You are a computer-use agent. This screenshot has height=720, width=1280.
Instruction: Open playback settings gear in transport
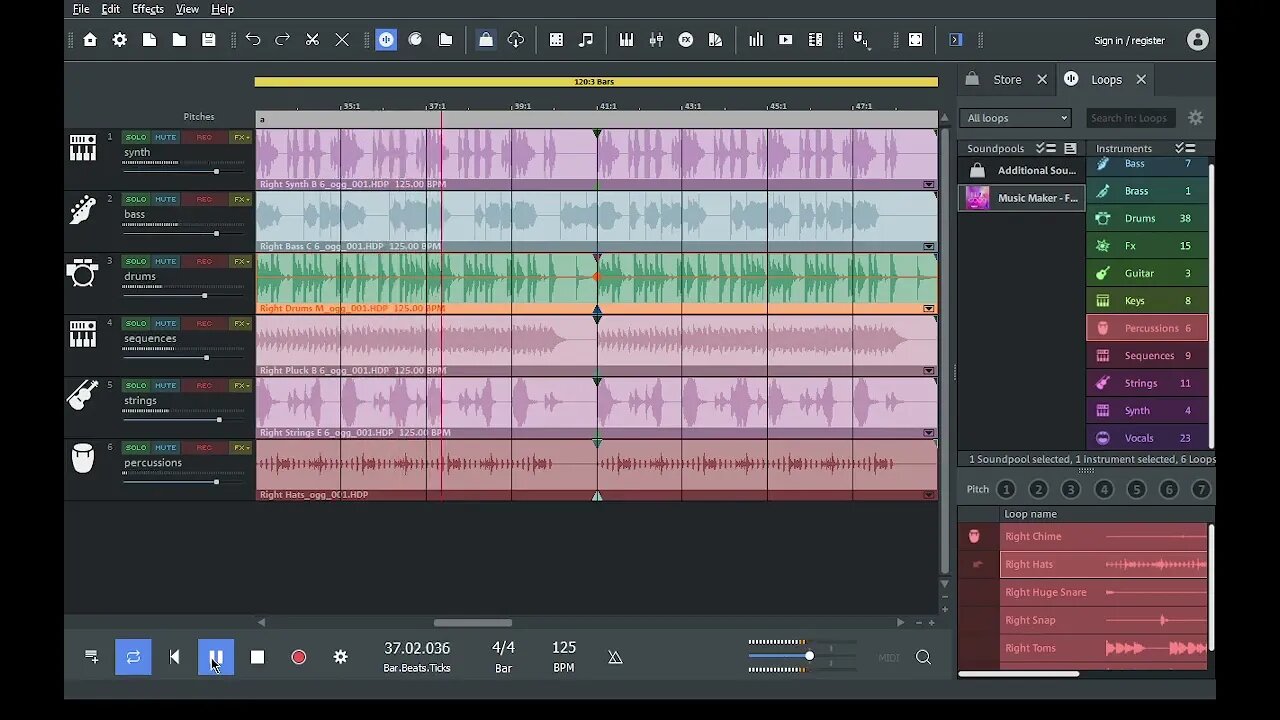coord(340,657)
